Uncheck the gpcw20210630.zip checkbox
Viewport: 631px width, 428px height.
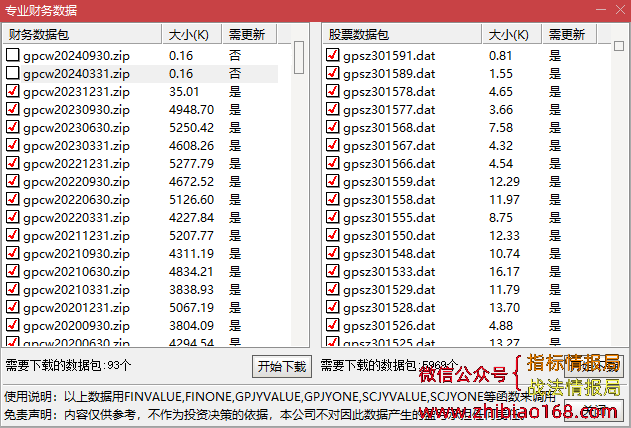12,271
